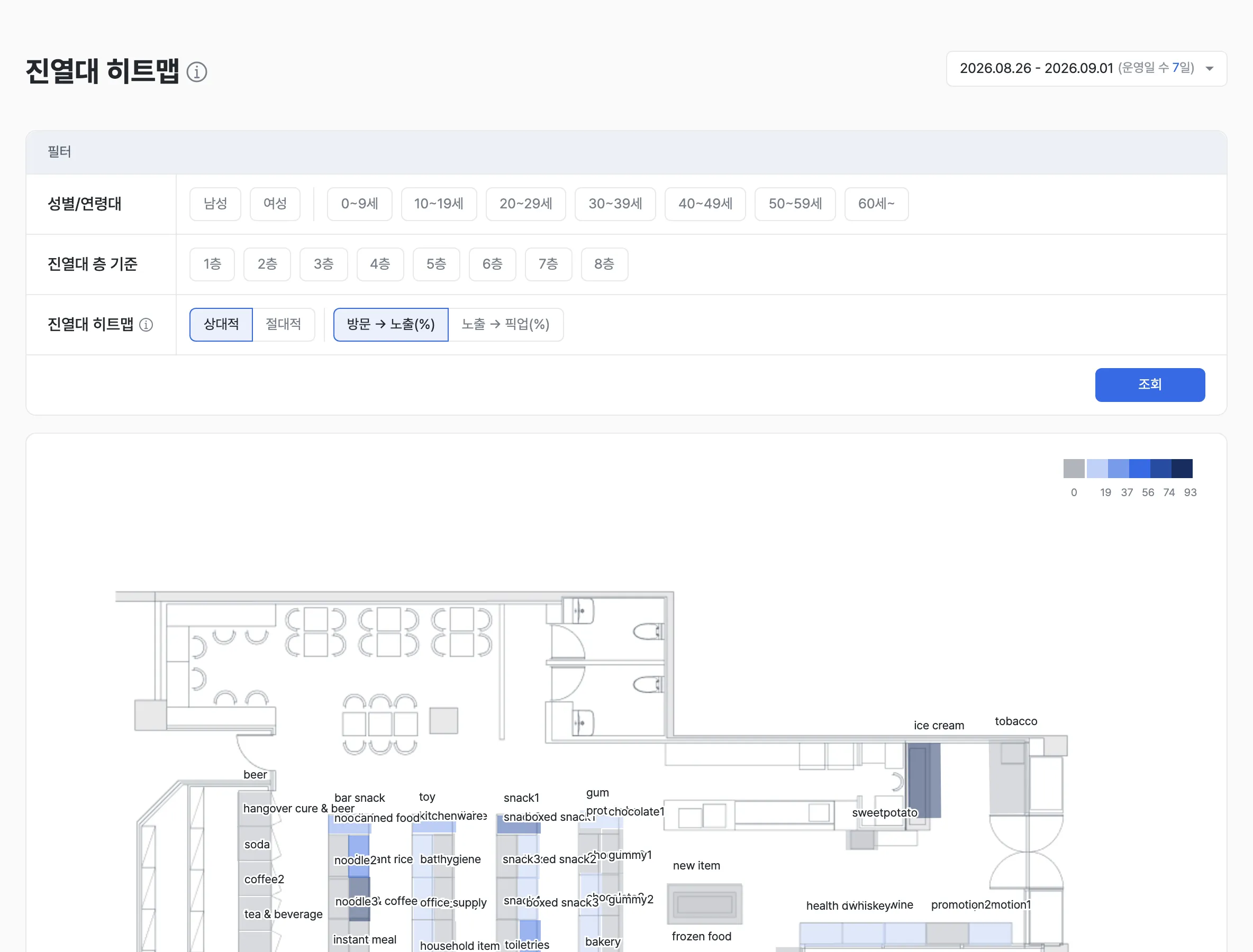Viewport: 1253px width, 952px height.
Task: Open the date range dropdown 2026.08.26 - 2026.09.01
Action: (x=1086, y=69)
